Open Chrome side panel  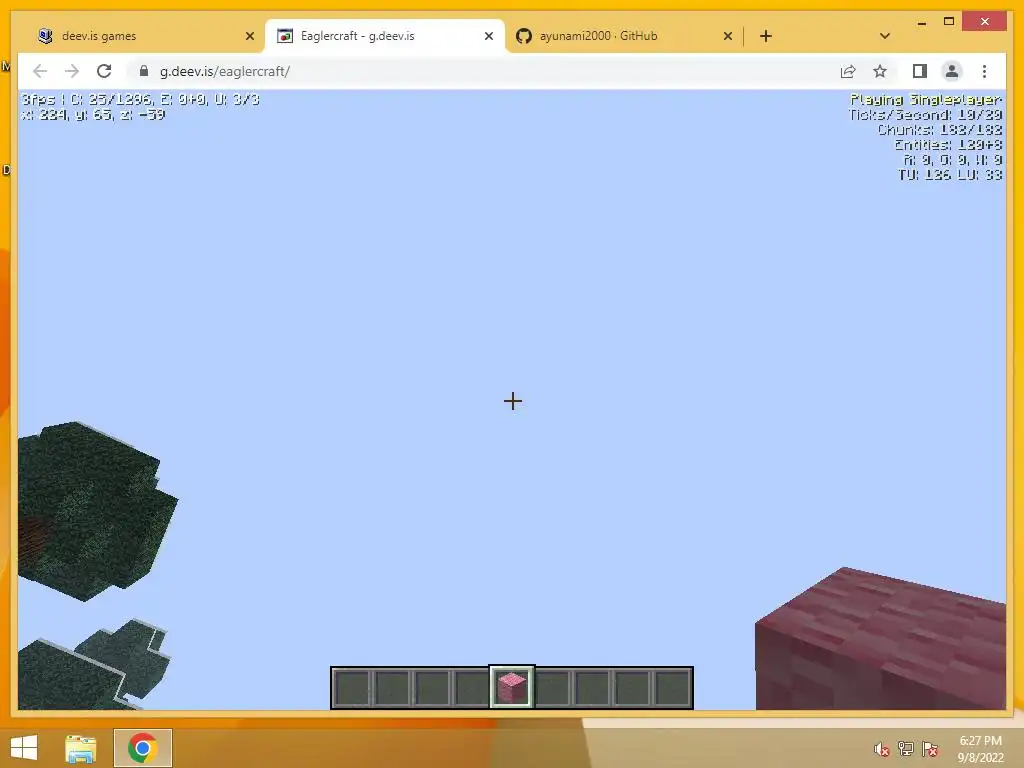(x=920, y=71)
